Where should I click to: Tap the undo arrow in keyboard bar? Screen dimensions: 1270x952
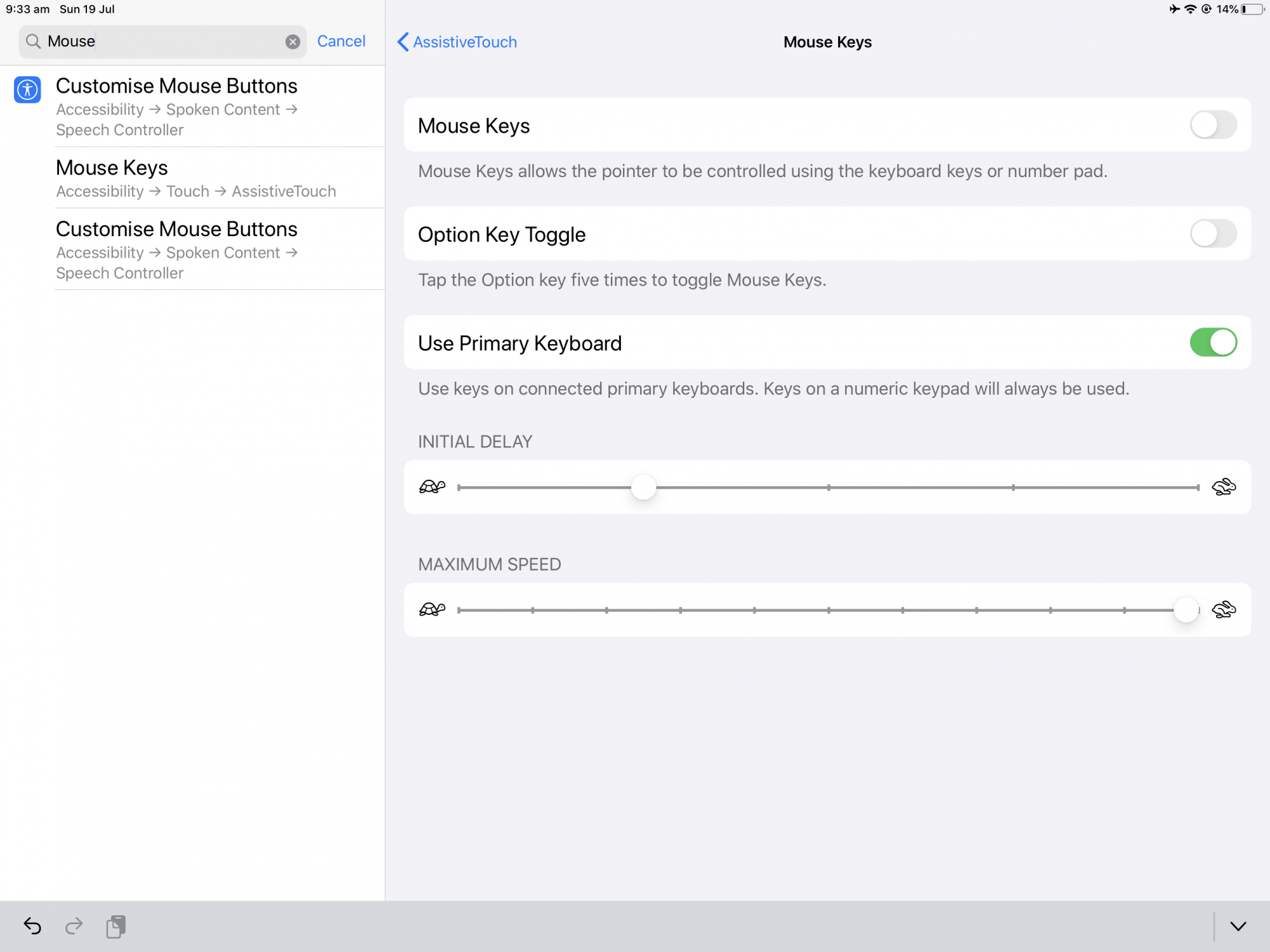pyautogui.click(x=32, y=926)
